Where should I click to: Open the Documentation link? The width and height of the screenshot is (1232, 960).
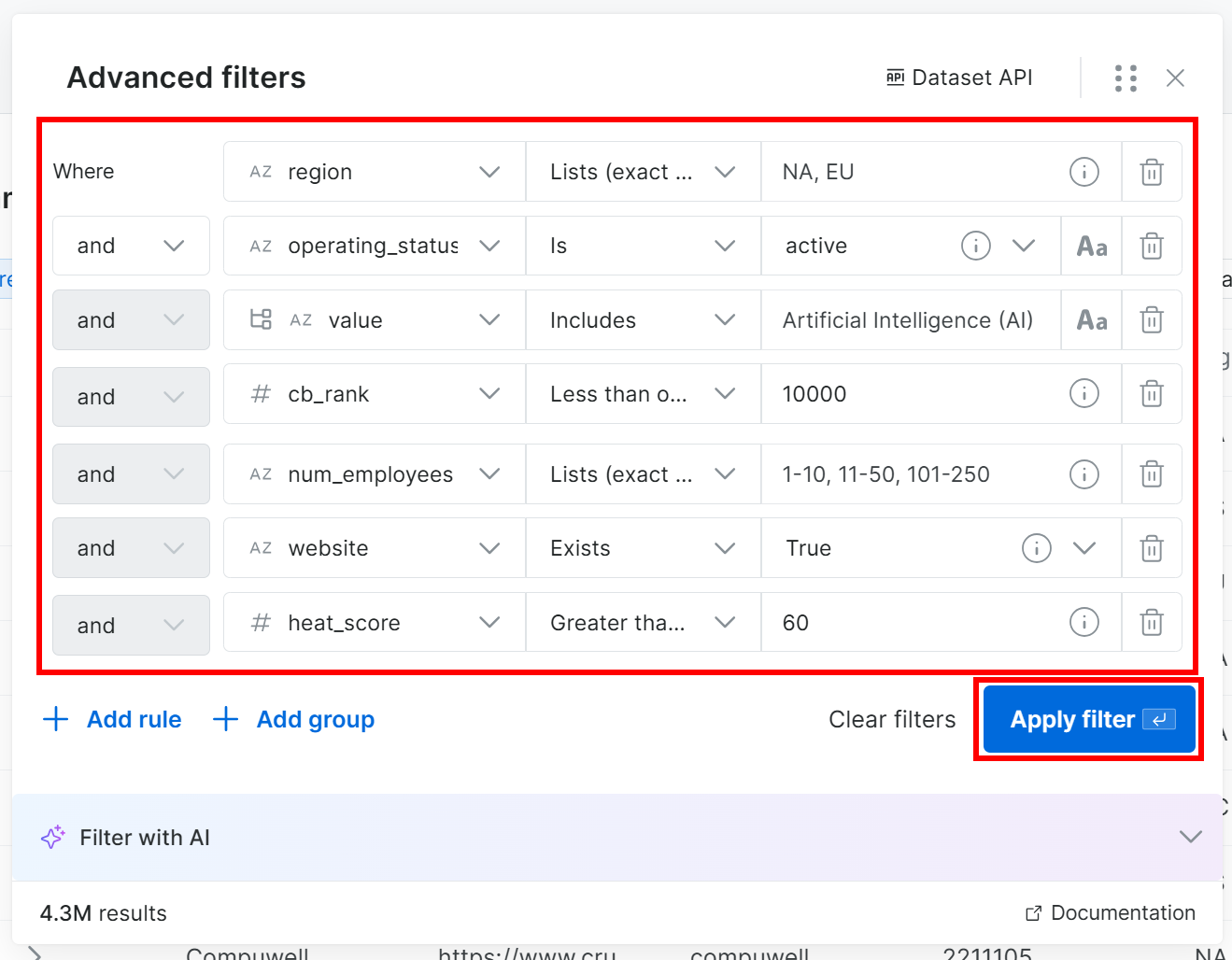pyautogui.click(x=1111, y=912)
